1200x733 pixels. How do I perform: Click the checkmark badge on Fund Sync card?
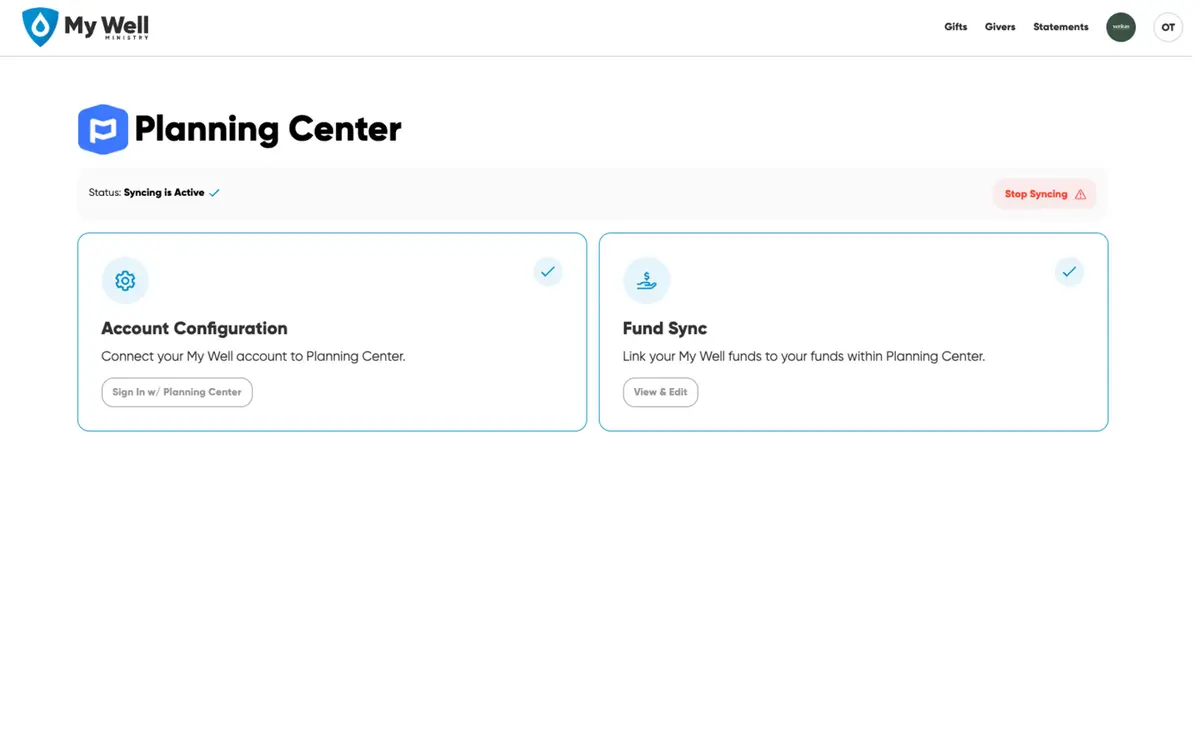pyautogui.click(x=1069, y=271)
